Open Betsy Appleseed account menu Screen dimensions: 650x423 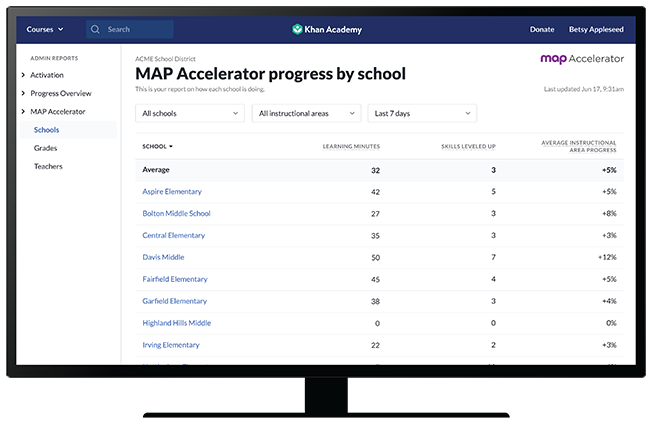click(x=596, y=29)
